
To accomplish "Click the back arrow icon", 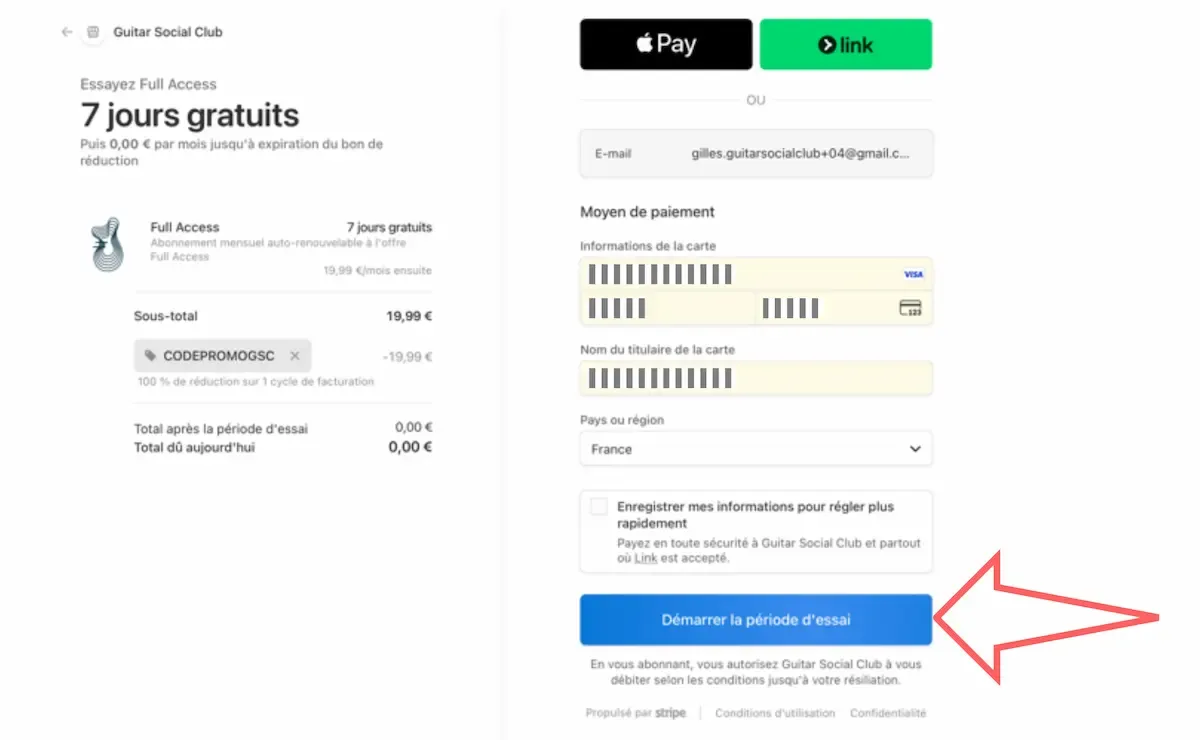I will click(x=67, y=32).
